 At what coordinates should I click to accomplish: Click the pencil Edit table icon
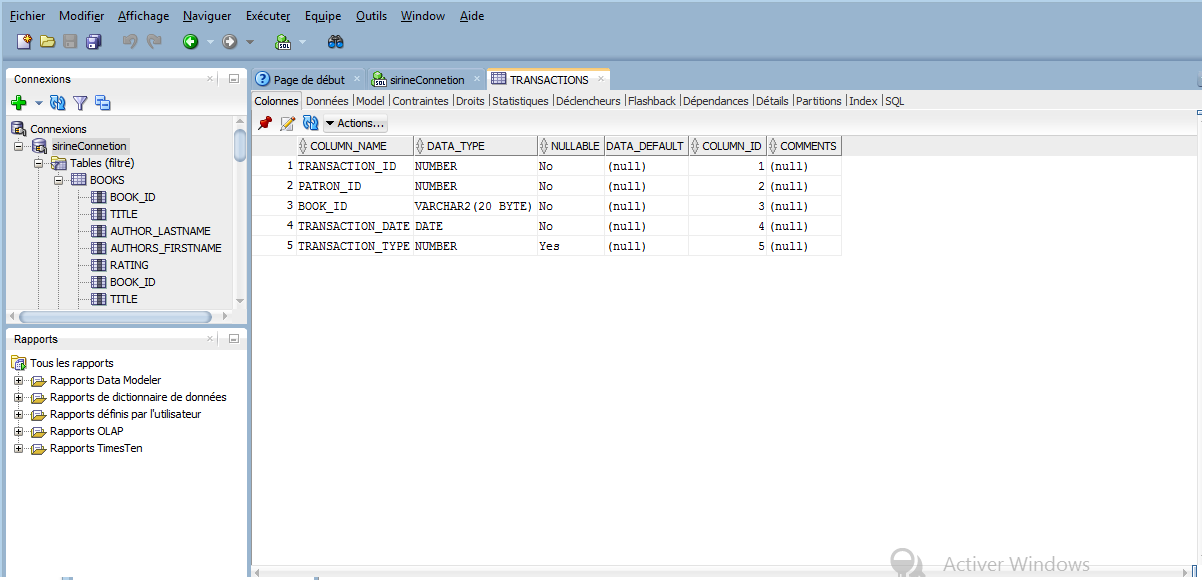click(288, 123)
